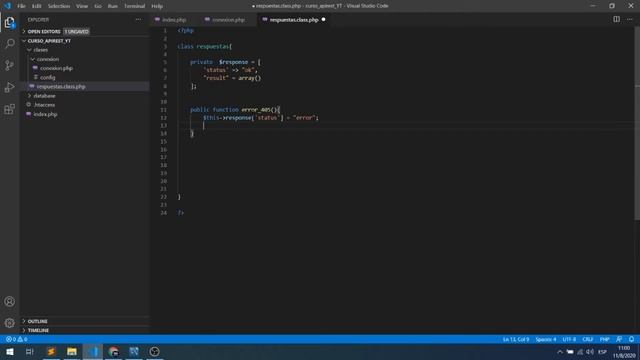The height and width of the screenshot is (360, 640).
Task: Open the Terminal menu
Action: click(x=134, y=6)
